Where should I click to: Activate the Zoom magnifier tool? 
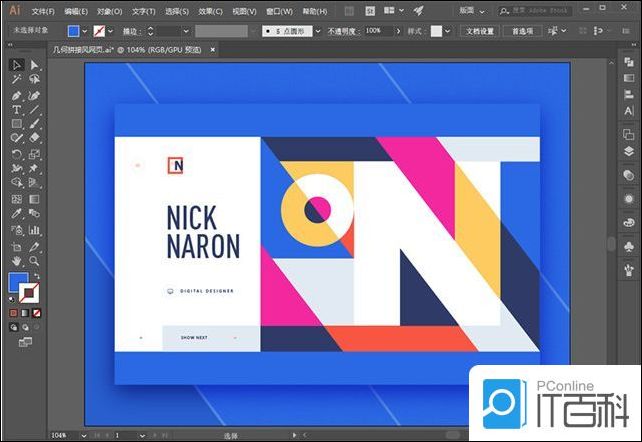click(34, 260)
